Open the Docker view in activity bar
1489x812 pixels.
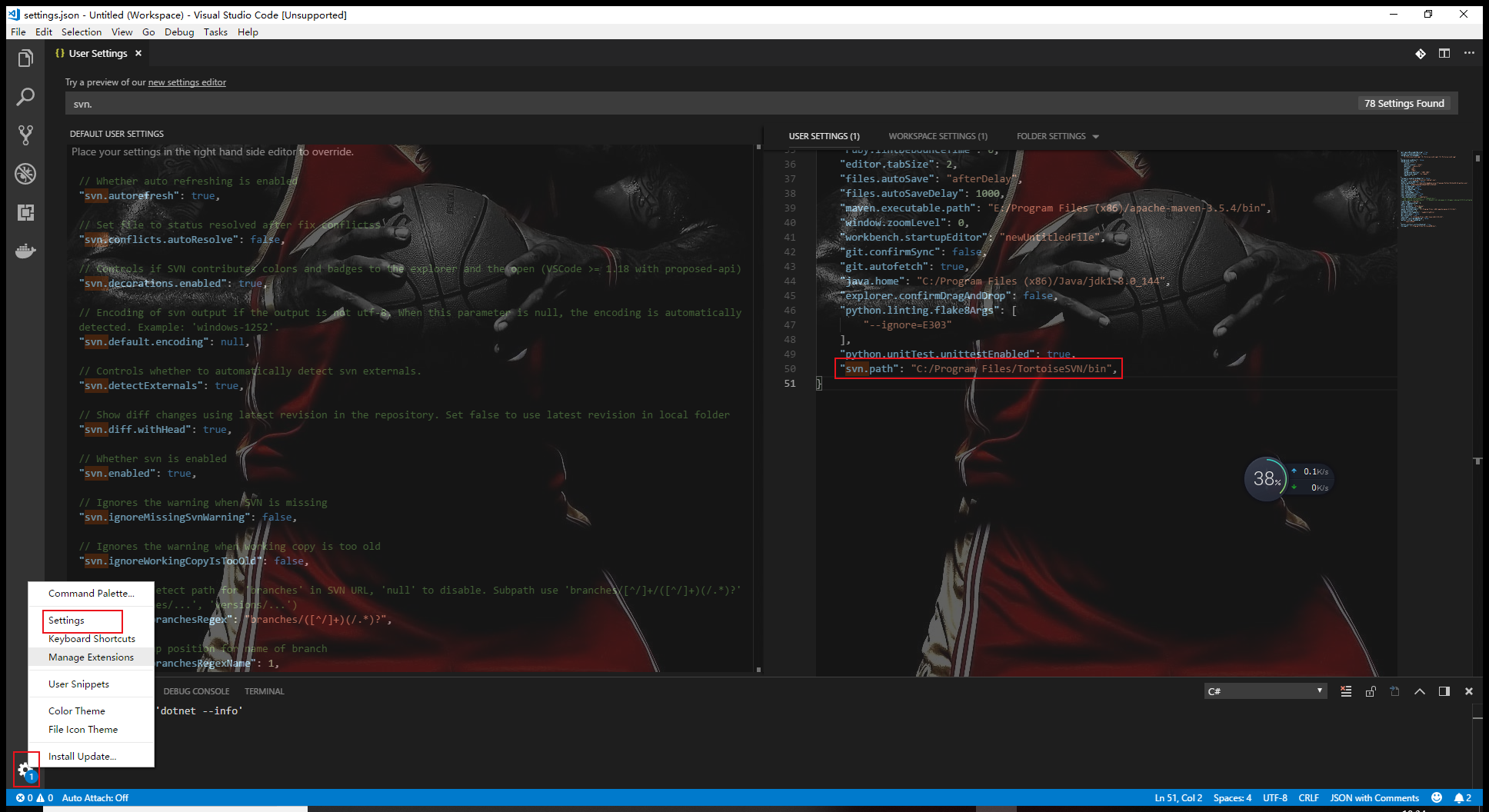click(25, 251)
